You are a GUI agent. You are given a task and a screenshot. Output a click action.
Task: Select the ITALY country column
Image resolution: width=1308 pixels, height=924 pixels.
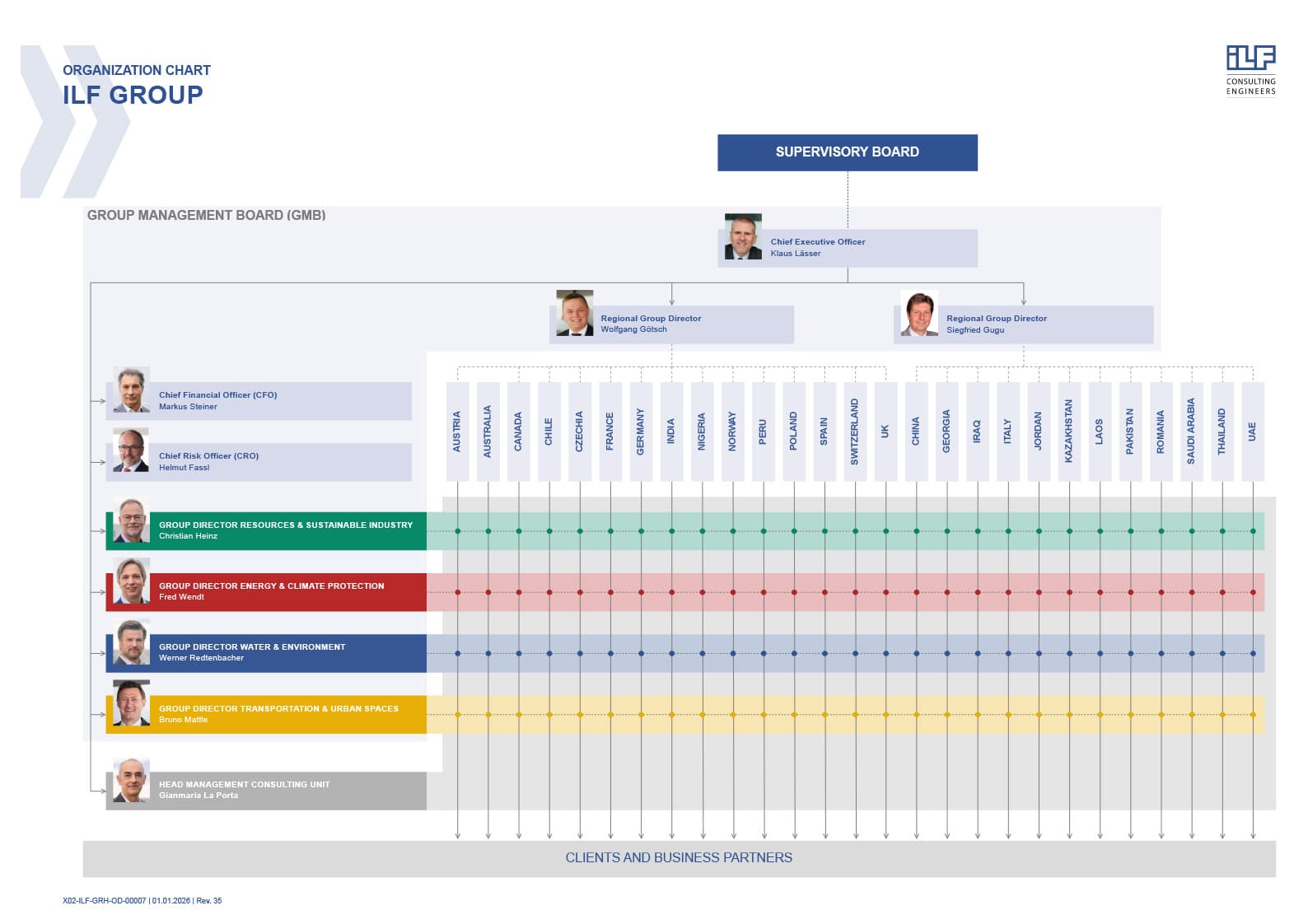1007,432
